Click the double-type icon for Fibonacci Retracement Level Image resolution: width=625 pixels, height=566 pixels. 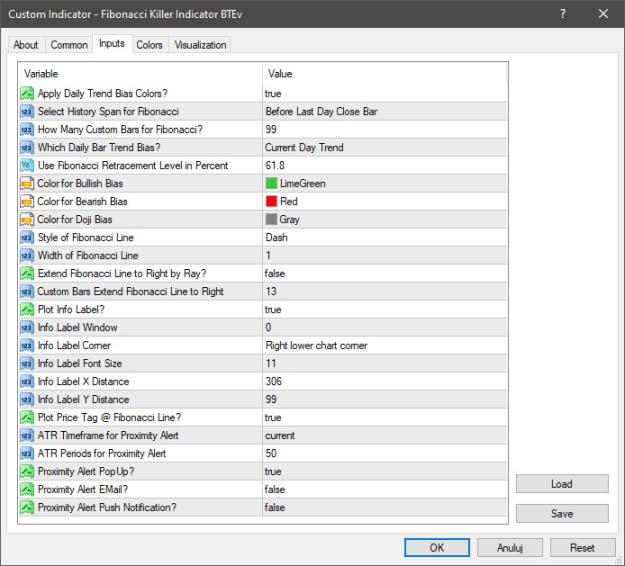point(27,165)
